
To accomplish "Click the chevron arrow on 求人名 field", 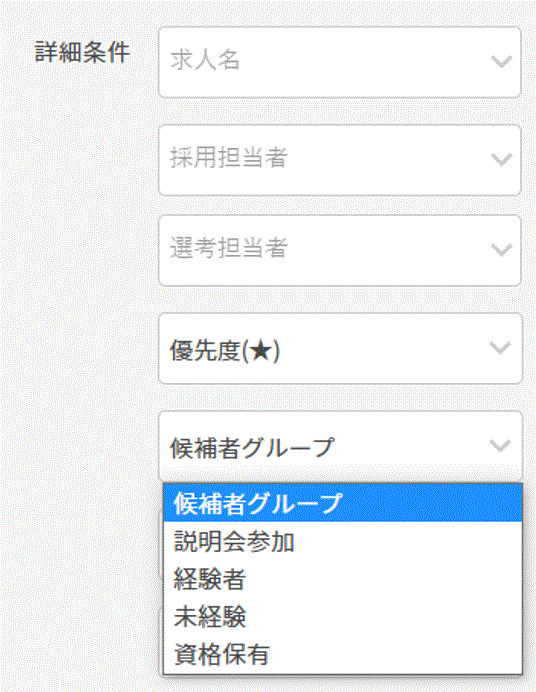I will tap(502, 61).
